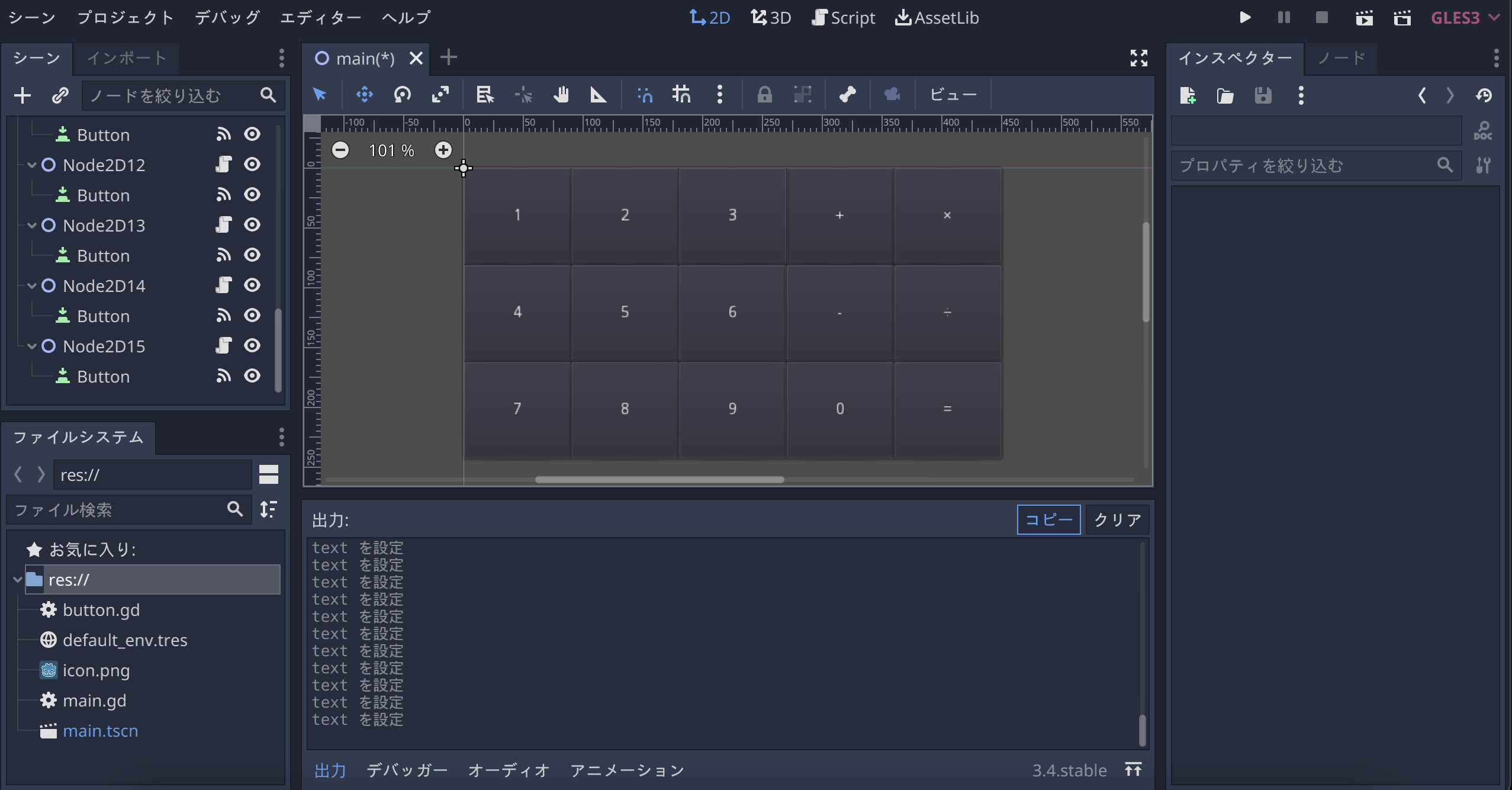
Task: Collapse the res:// folder in FileSystem
Action: (x=17, y=580)
